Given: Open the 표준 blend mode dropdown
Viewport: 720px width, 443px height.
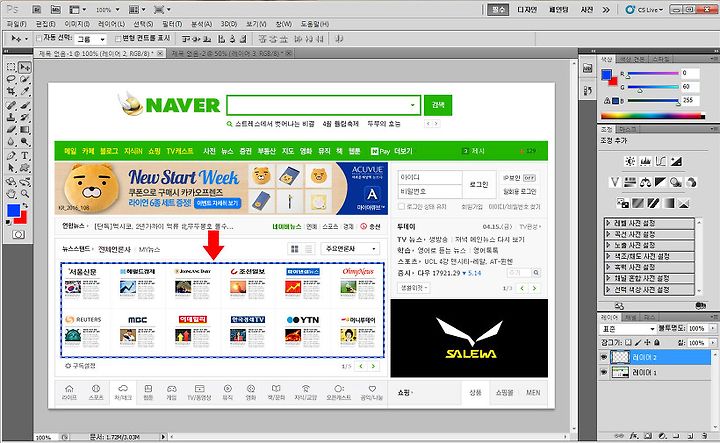Looking at the screenshot, I should pos(628,329).
